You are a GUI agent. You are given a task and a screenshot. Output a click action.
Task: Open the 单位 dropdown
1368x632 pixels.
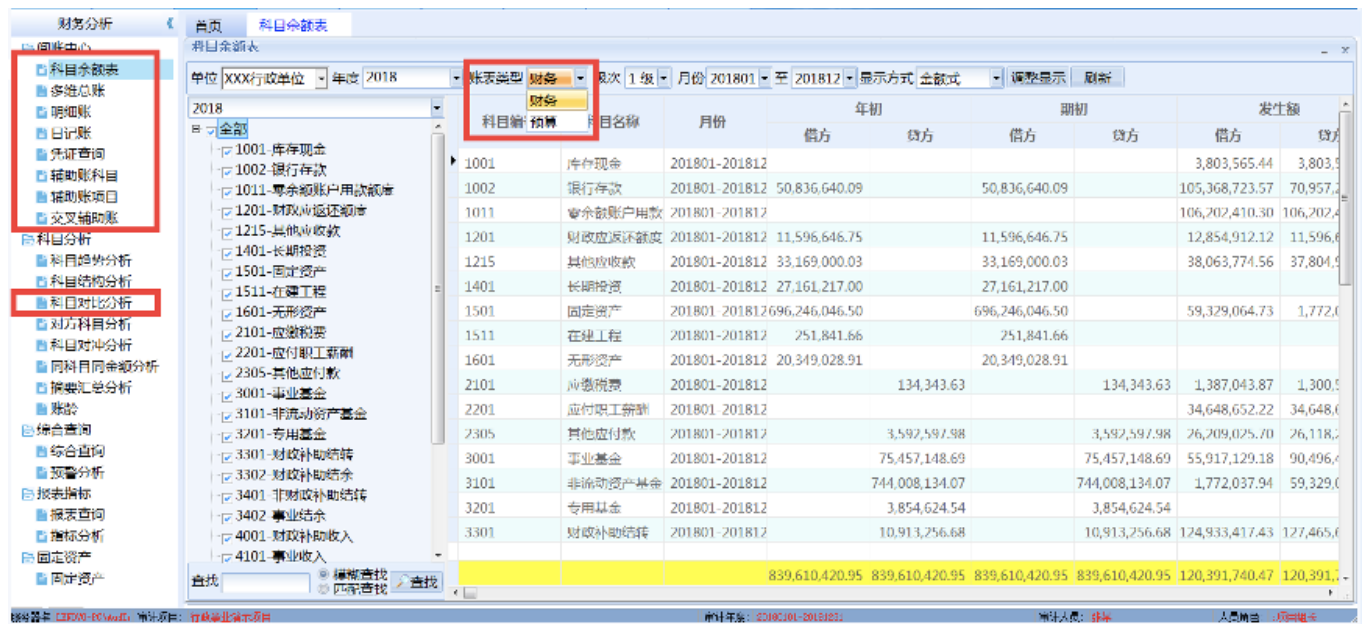tap(321, 78)
